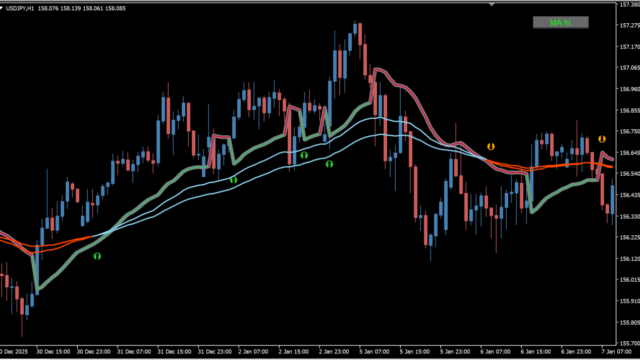
Task: Select the green buy arrow near 2 Jan 15:00
Action: [304, 155]
